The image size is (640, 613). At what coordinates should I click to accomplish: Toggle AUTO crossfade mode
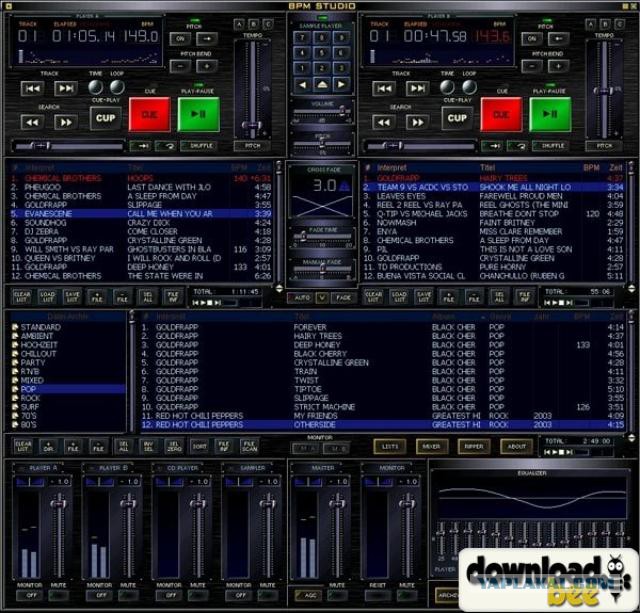(x=300, y=298)
